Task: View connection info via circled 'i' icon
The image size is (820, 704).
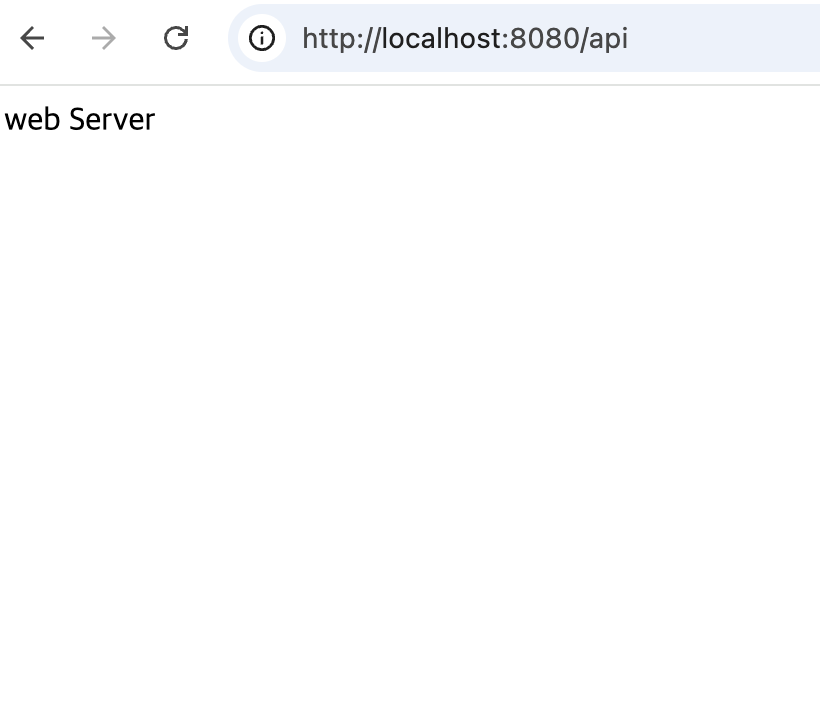Action: pos(261,38)
